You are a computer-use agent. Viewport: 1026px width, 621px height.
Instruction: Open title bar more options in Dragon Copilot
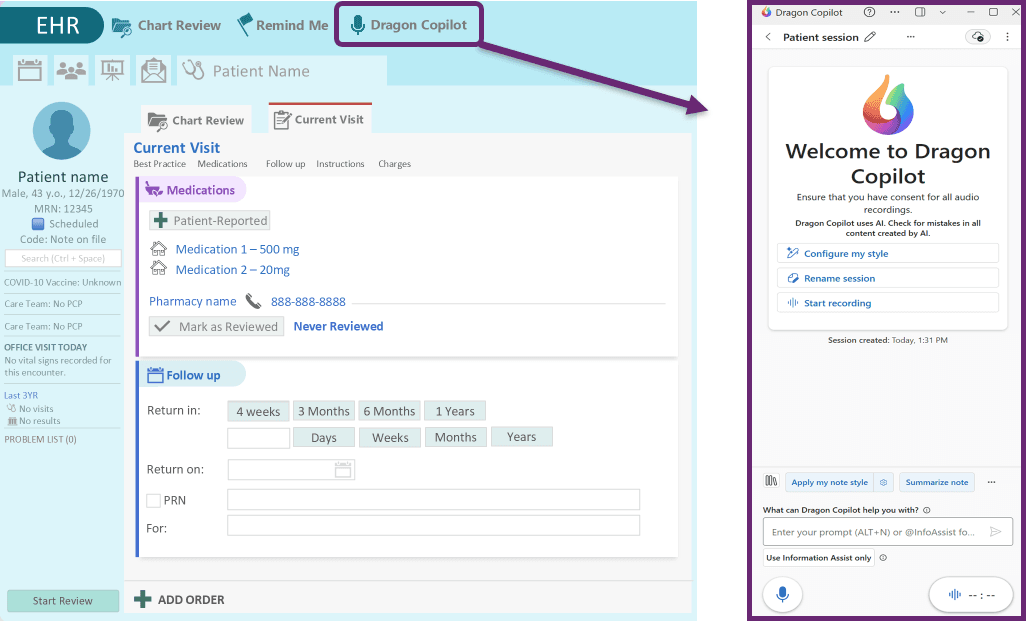pyautogui.click(x=894, y=12)
